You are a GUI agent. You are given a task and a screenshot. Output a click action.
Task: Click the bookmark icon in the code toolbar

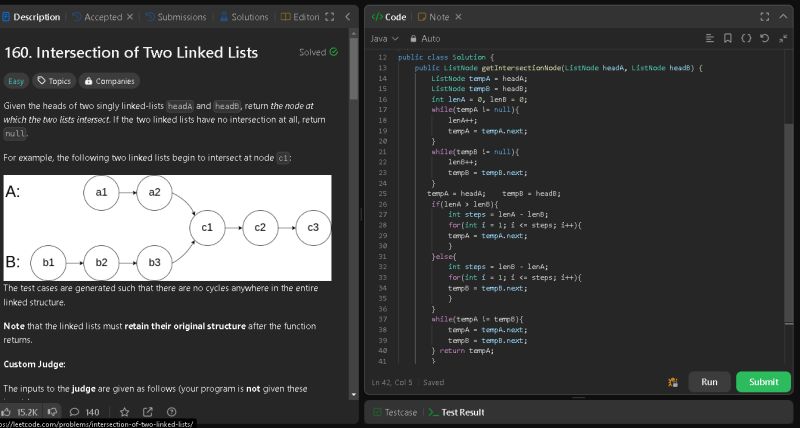pos(728,38)
